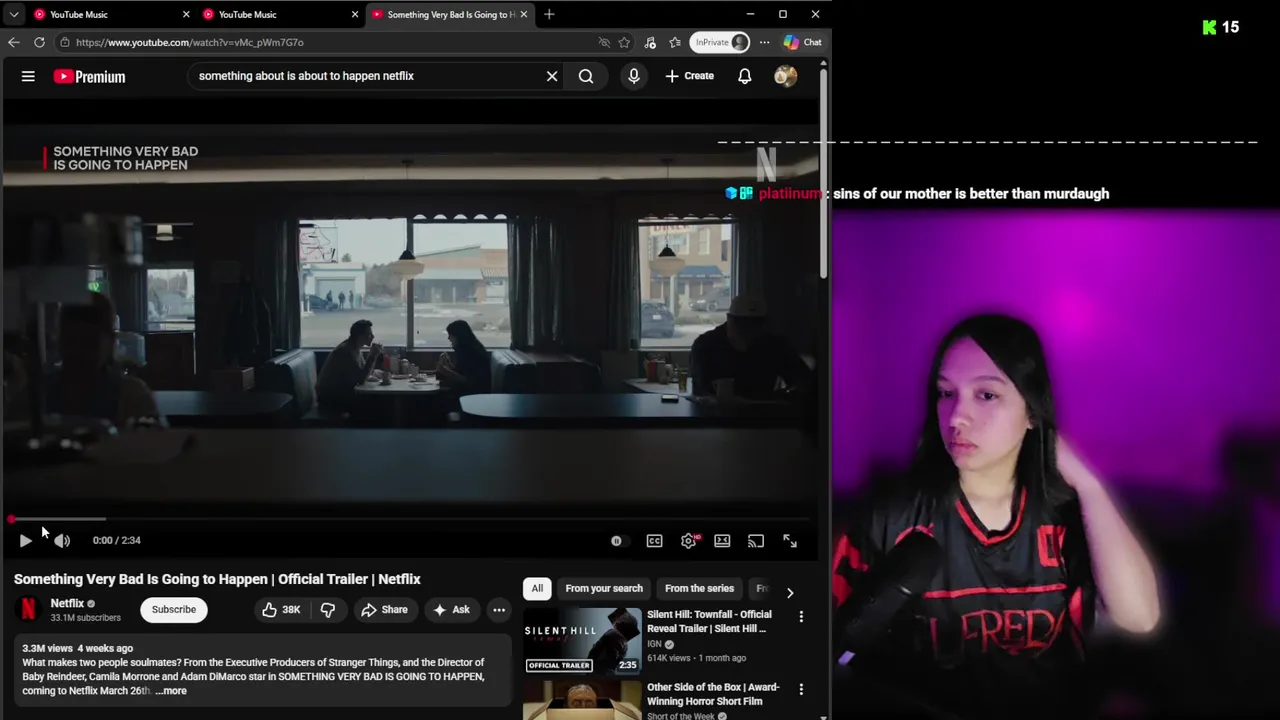The height and width of the screenshot is (720, 1280).
Task: Close the Something Very Bad tab
Action: coord(523,14)
